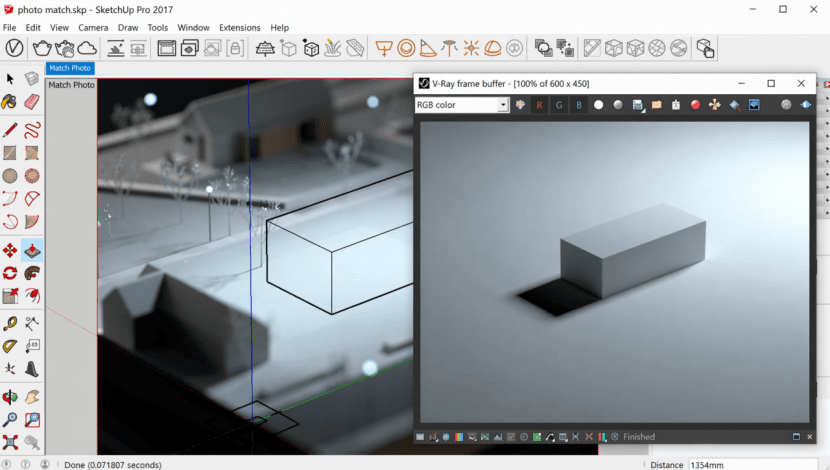Select the Polygon tool

pos(32,176)
